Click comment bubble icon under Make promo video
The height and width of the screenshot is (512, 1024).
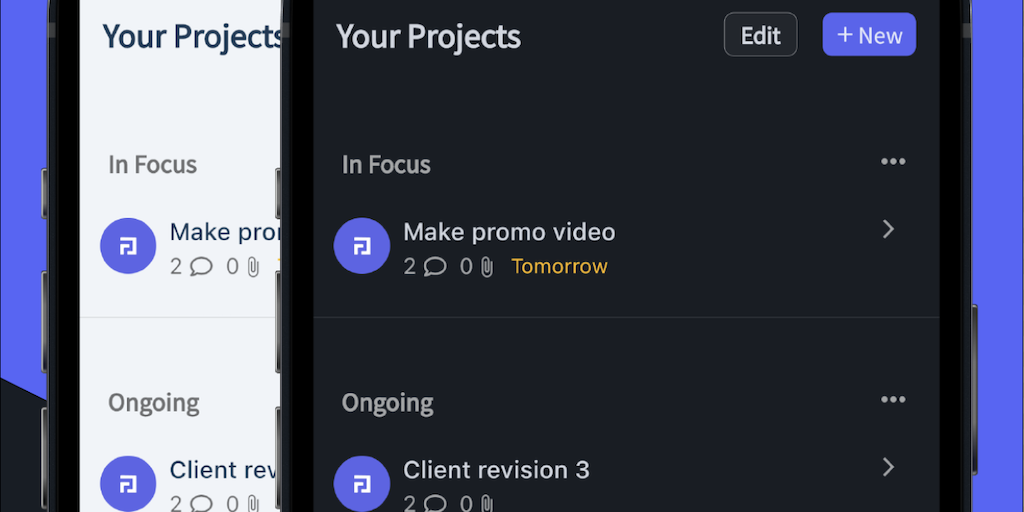[435, 267]
